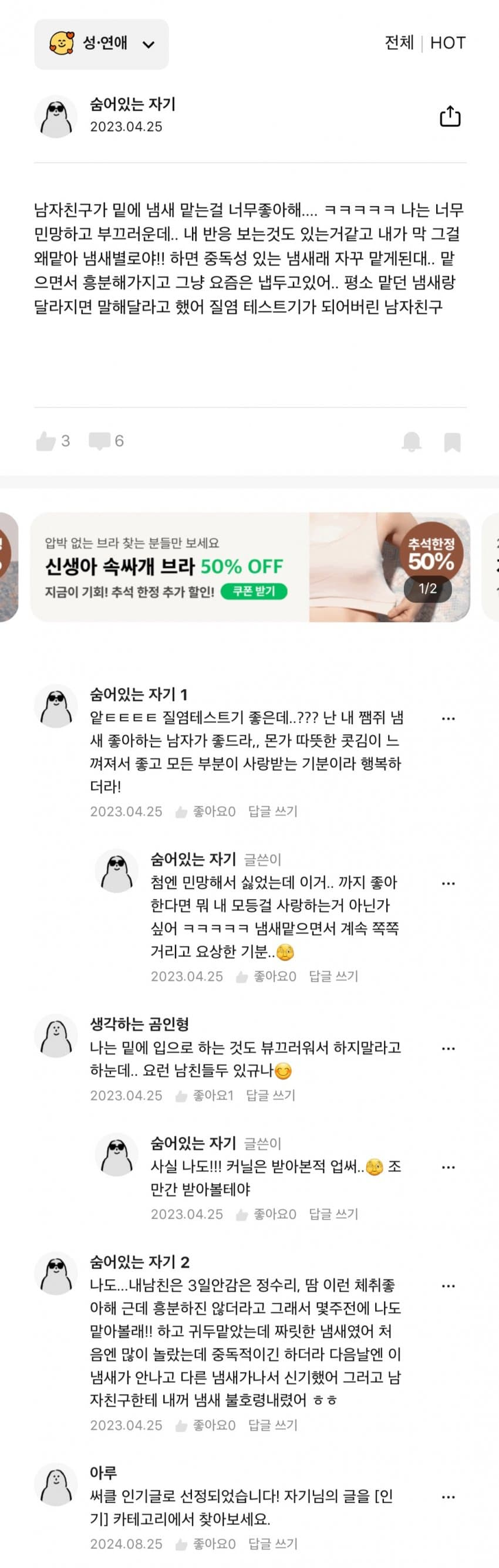Open the bra advertisement product image

click(x=389, y=567)
